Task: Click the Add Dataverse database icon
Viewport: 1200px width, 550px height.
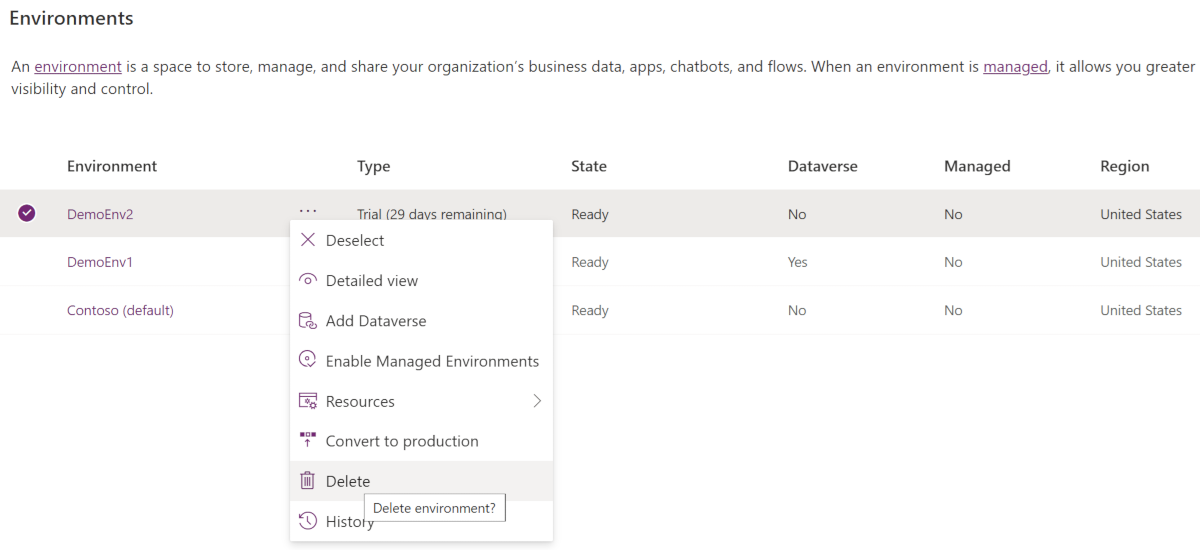Action: coord(308,321)
